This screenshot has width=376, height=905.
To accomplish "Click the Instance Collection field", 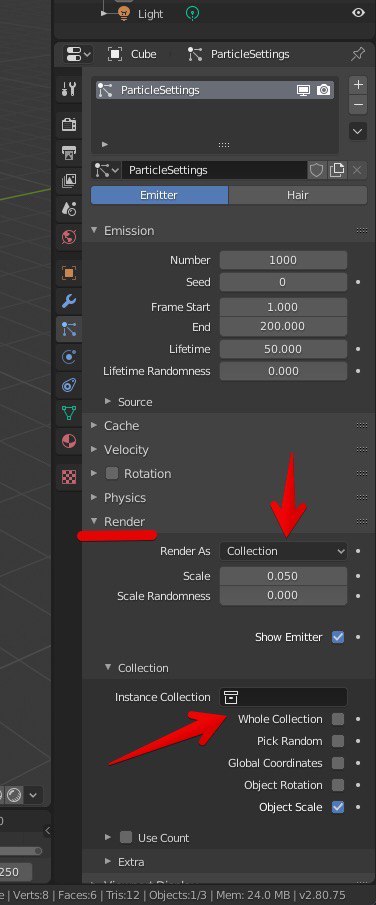I will 283,697.
